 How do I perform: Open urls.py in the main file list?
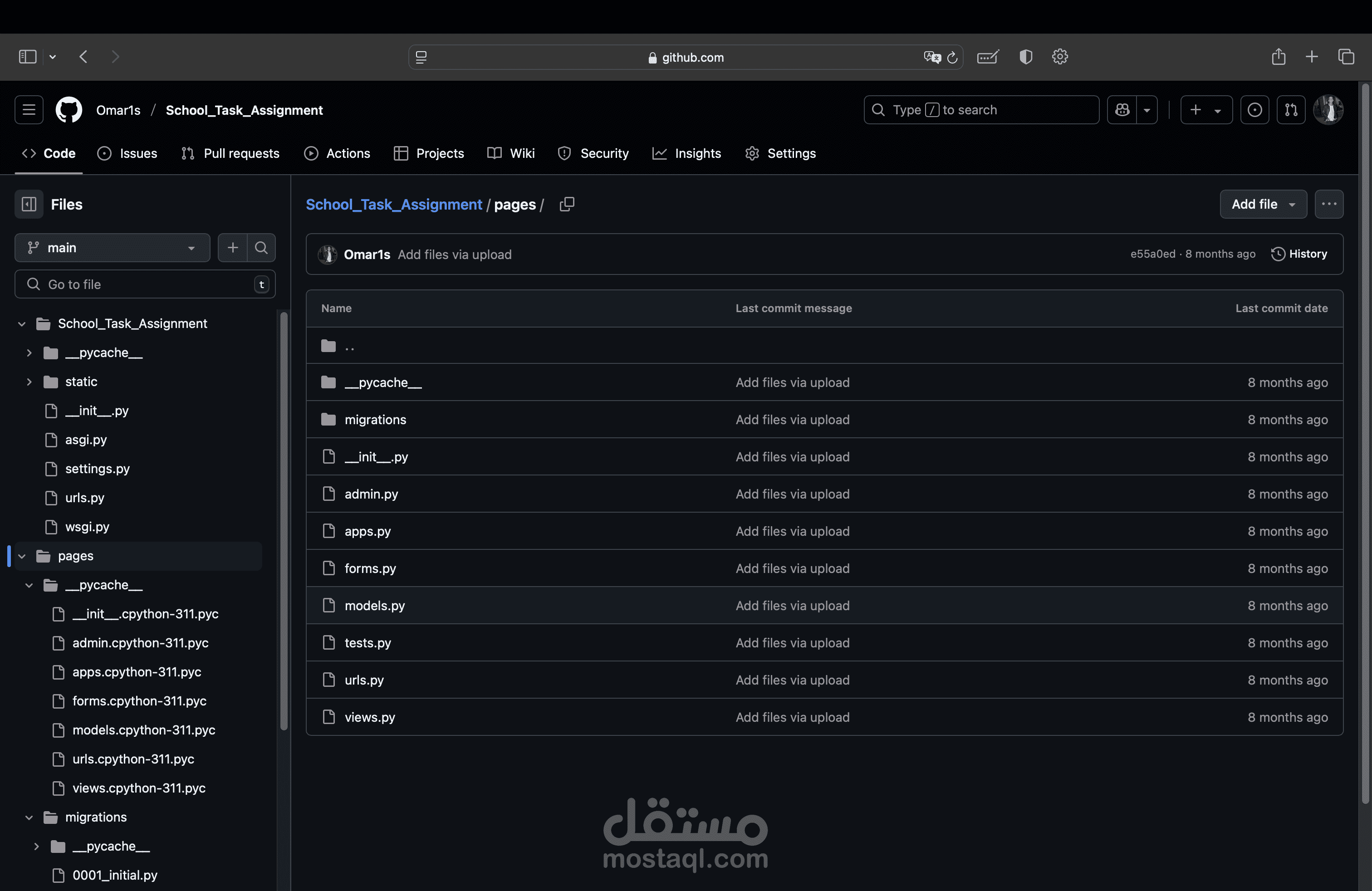tap(364, 680)
